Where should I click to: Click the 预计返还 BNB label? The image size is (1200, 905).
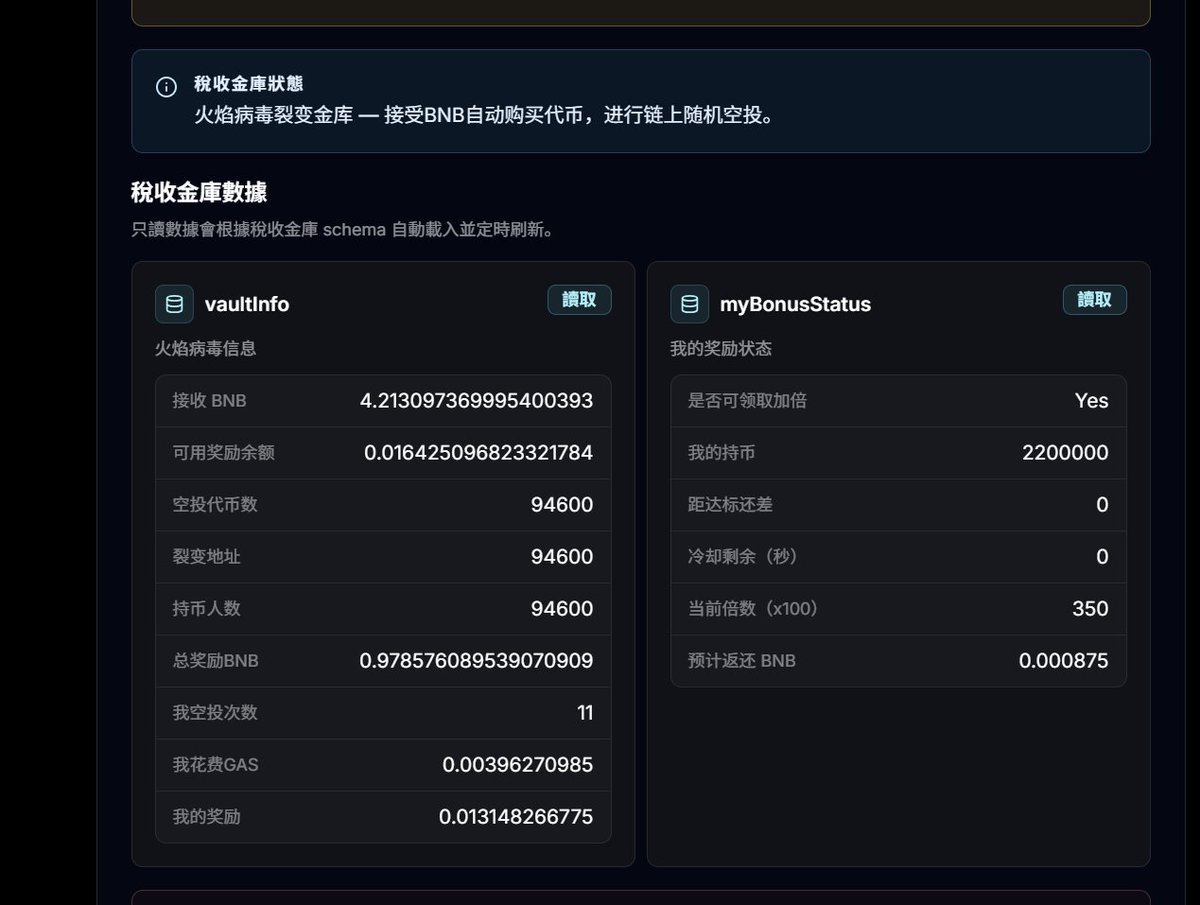742,661
